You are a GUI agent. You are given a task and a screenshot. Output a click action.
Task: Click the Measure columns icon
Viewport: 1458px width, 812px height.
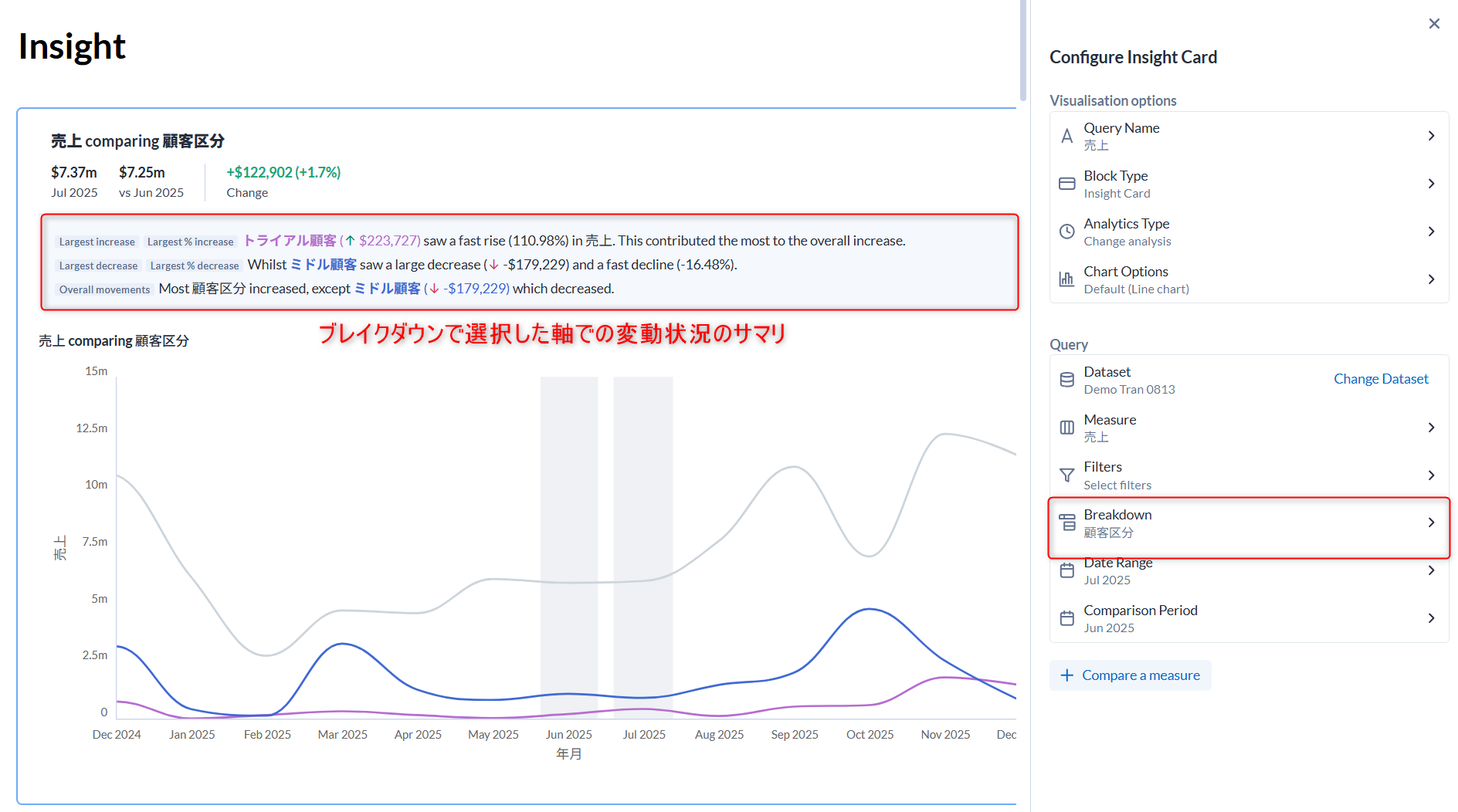pos(1066,428)
